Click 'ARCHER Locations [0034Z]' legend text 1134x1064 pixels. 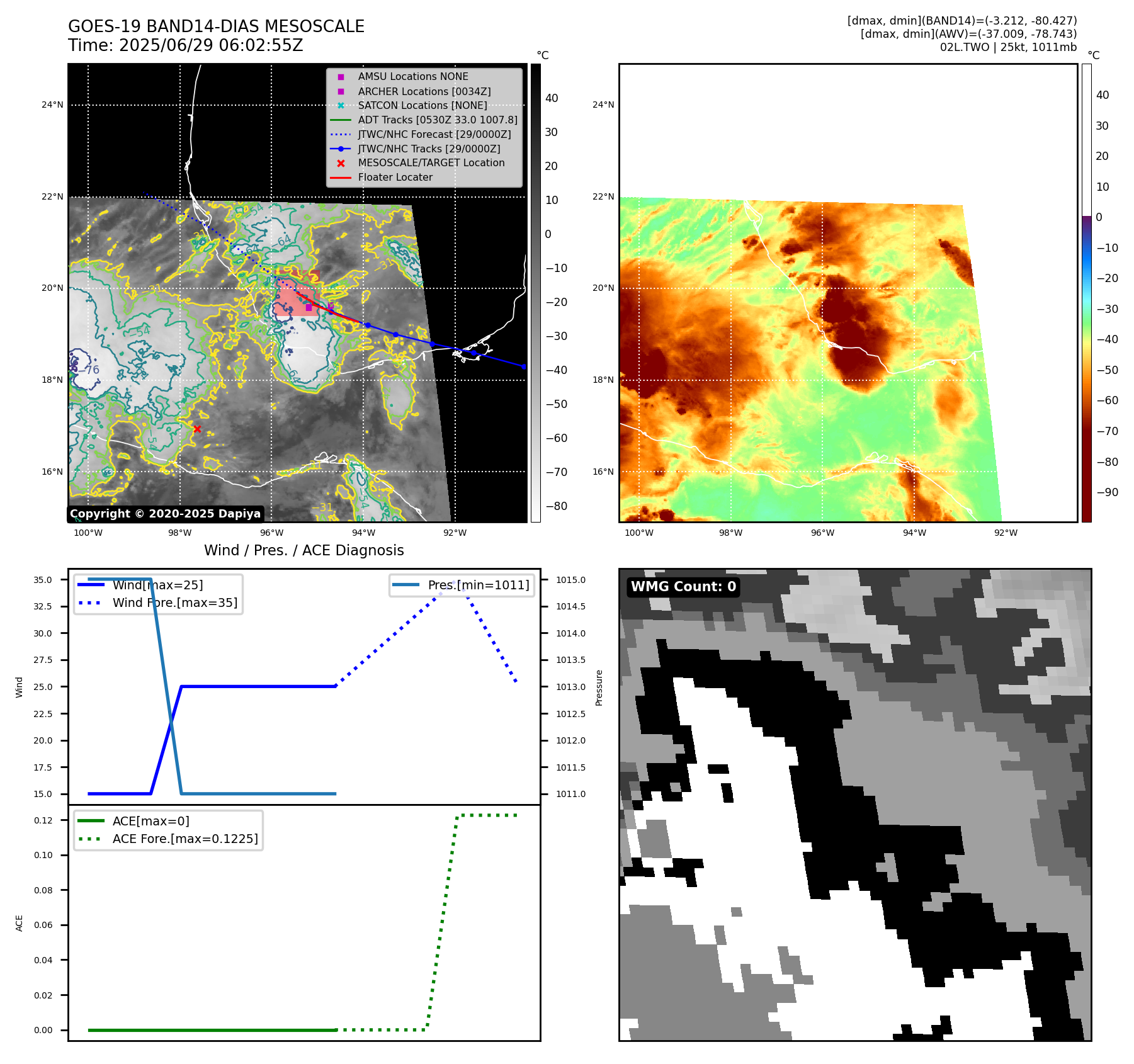424,91
